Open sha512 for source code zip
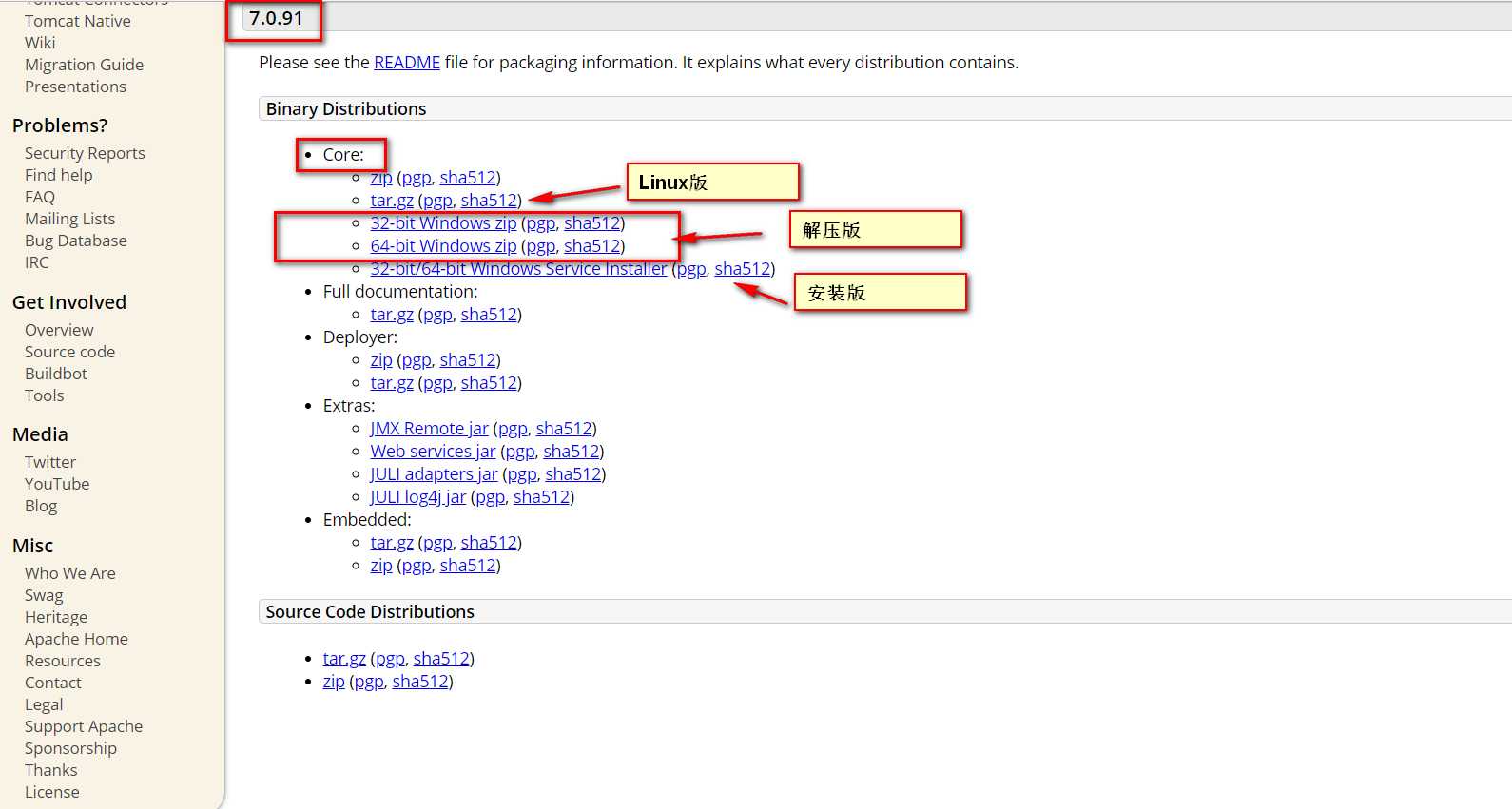1512x809 pixels. (420, 682)
